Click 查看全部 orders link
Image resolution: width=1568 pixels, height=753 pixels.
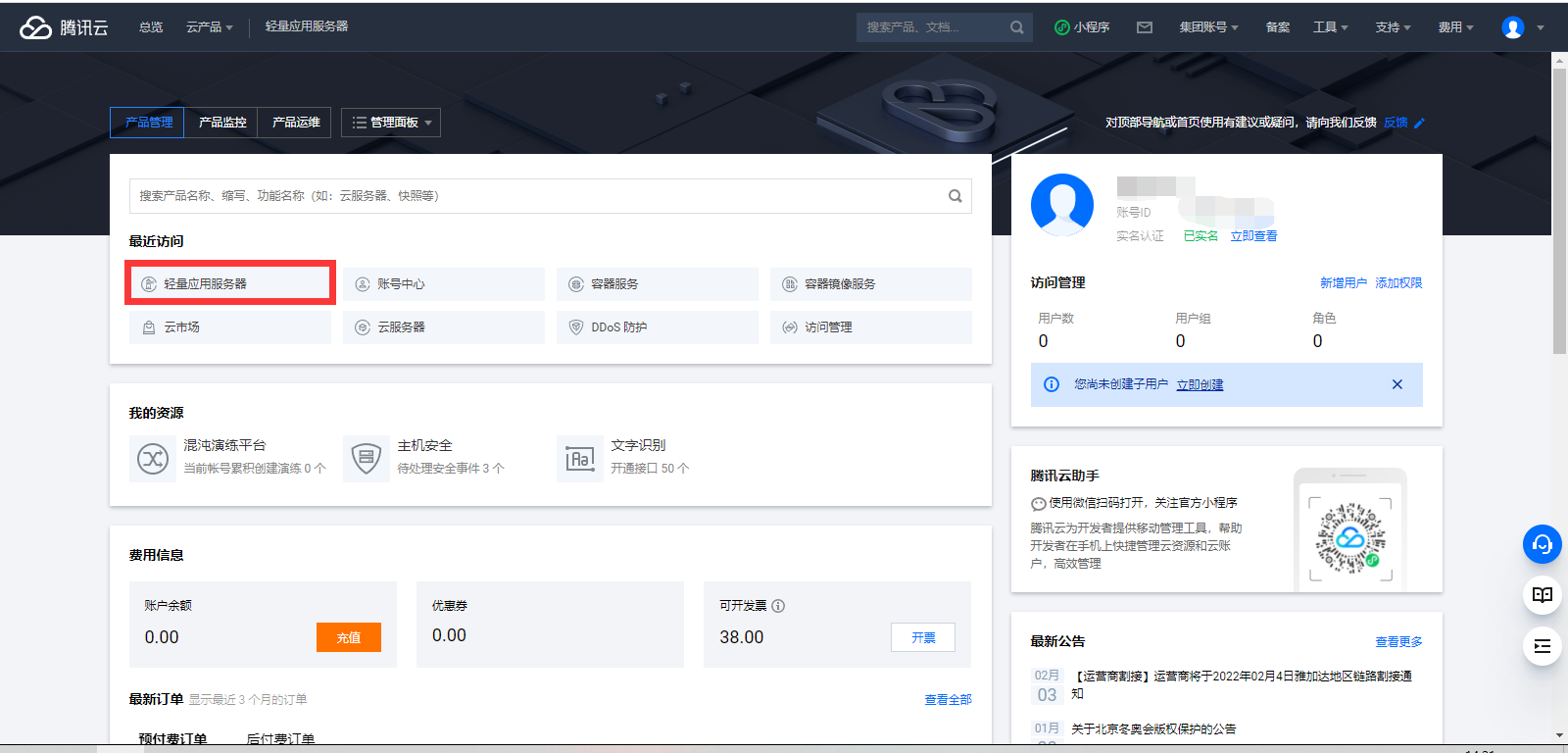[948, 700]
